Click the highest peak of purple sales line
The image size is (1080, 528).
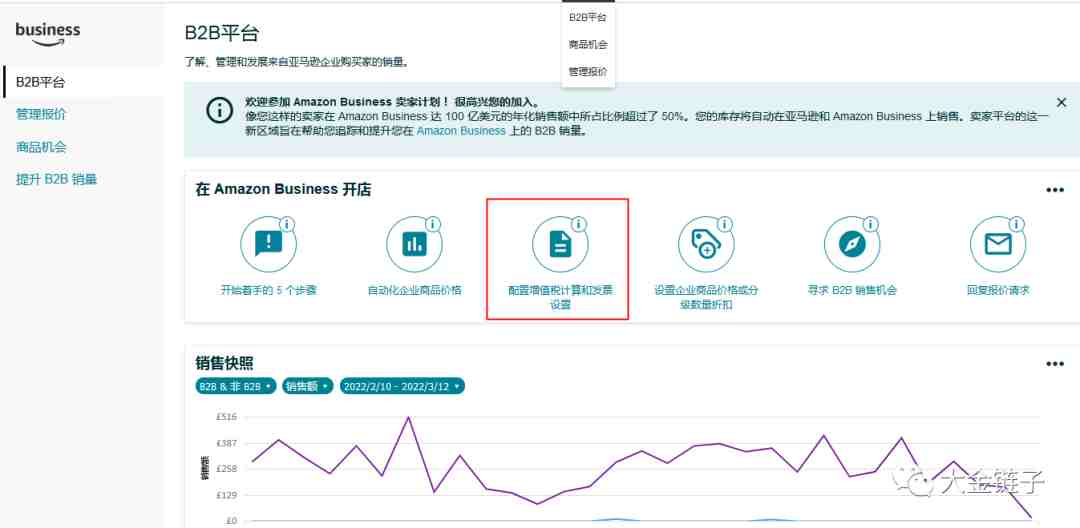point(408,417)
